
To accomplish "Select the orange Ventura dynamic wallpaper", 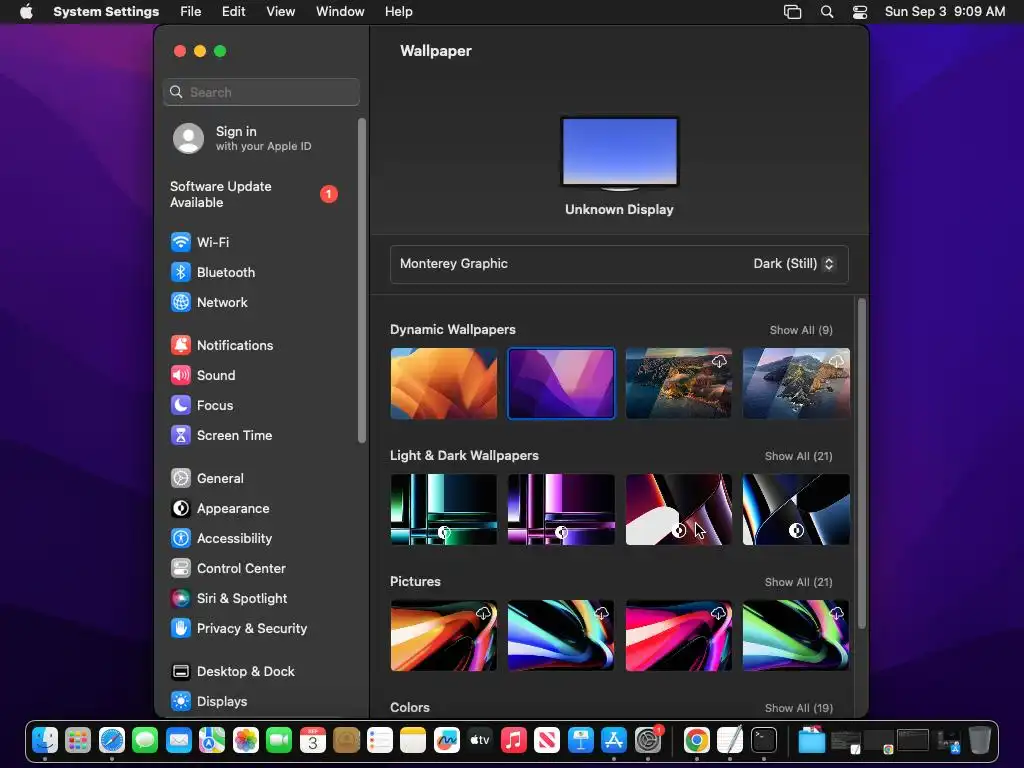I will pos(443,383).
